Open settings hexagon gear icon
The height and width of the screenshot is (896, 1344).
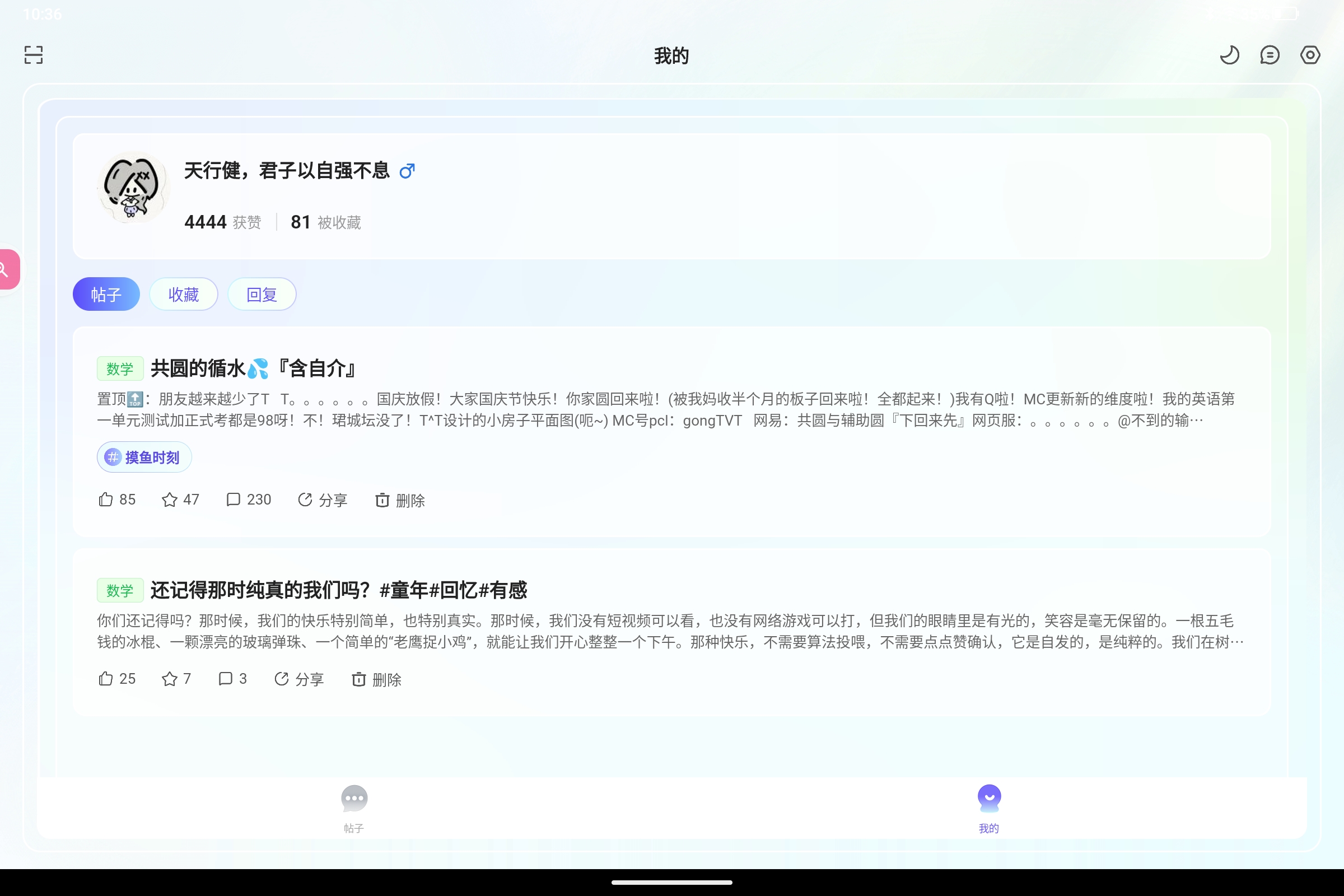[x=1310, y=55]
